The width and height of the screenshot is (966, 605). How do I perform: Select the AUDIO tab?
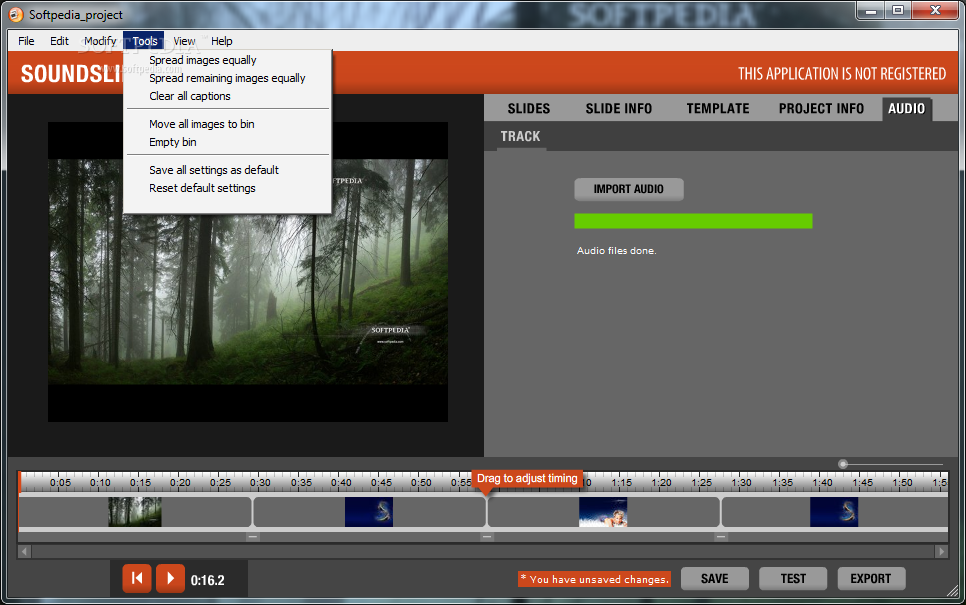pyautogui.click(x=906, y=108)
